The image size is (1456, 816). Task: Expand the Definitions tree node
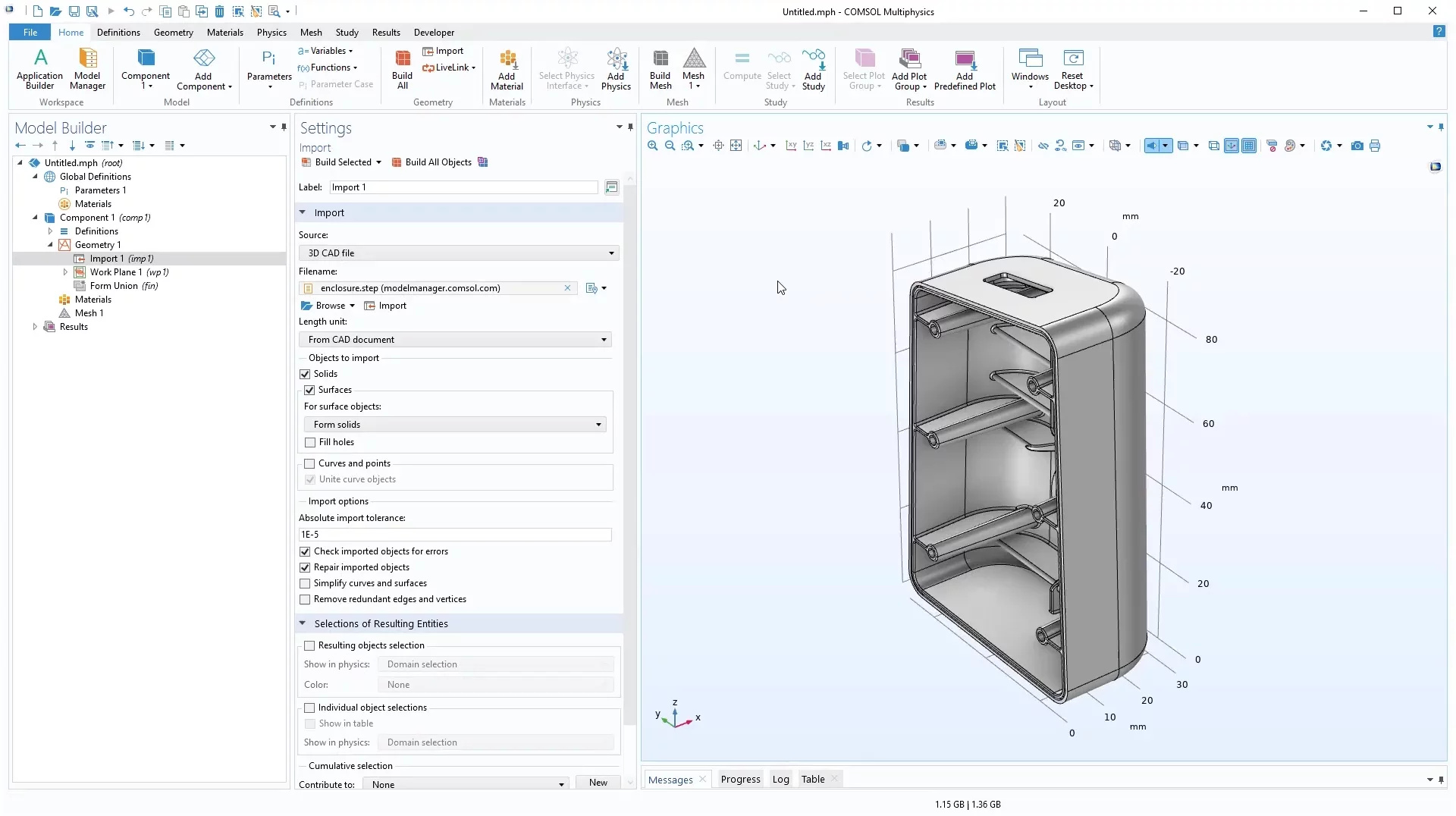[x=50, y=231]
